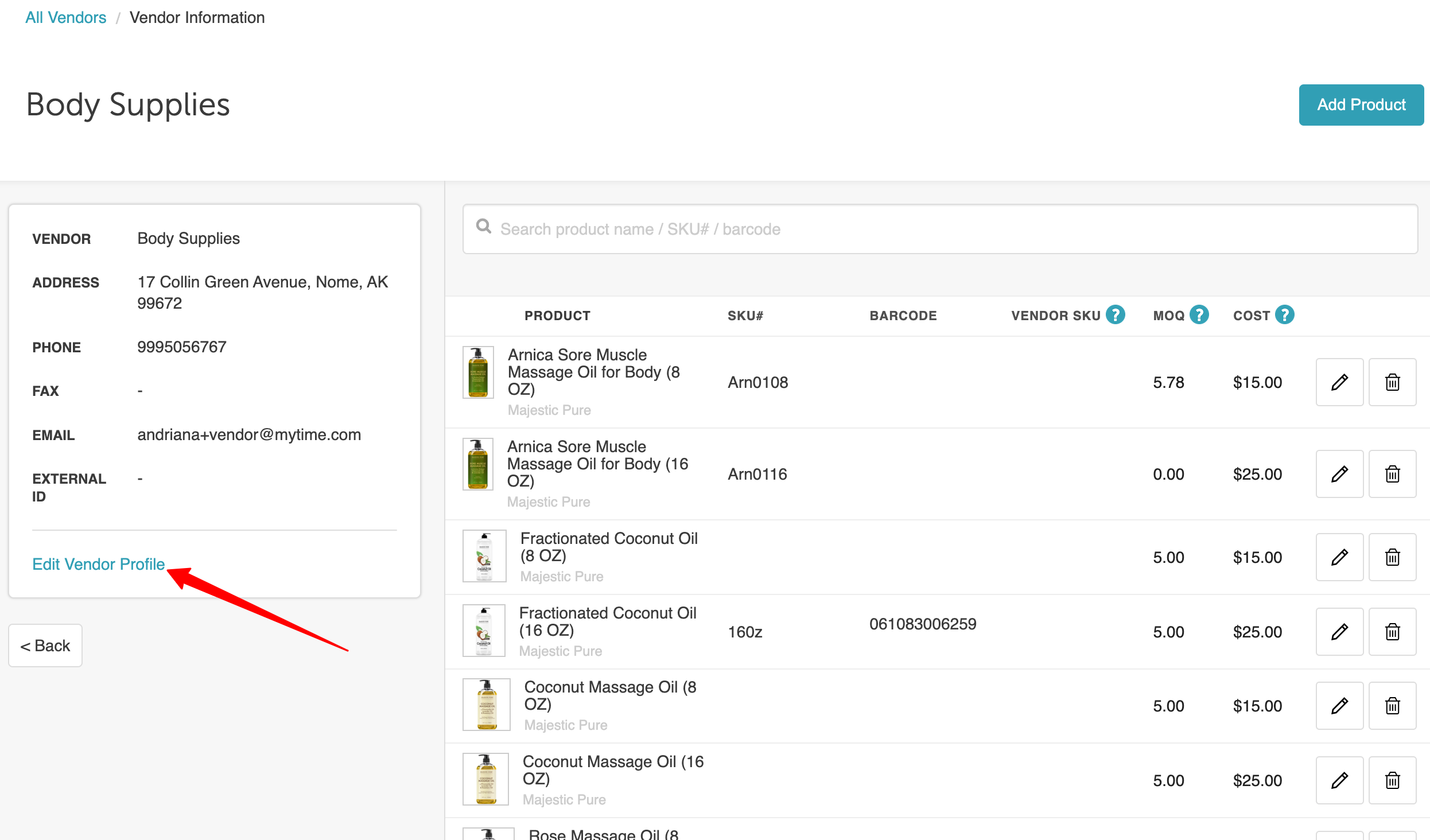This screenshot has width=1430, height=840.
Task: Edit Coconut Massage Oil 16 OZ row
Action: 1339,780
